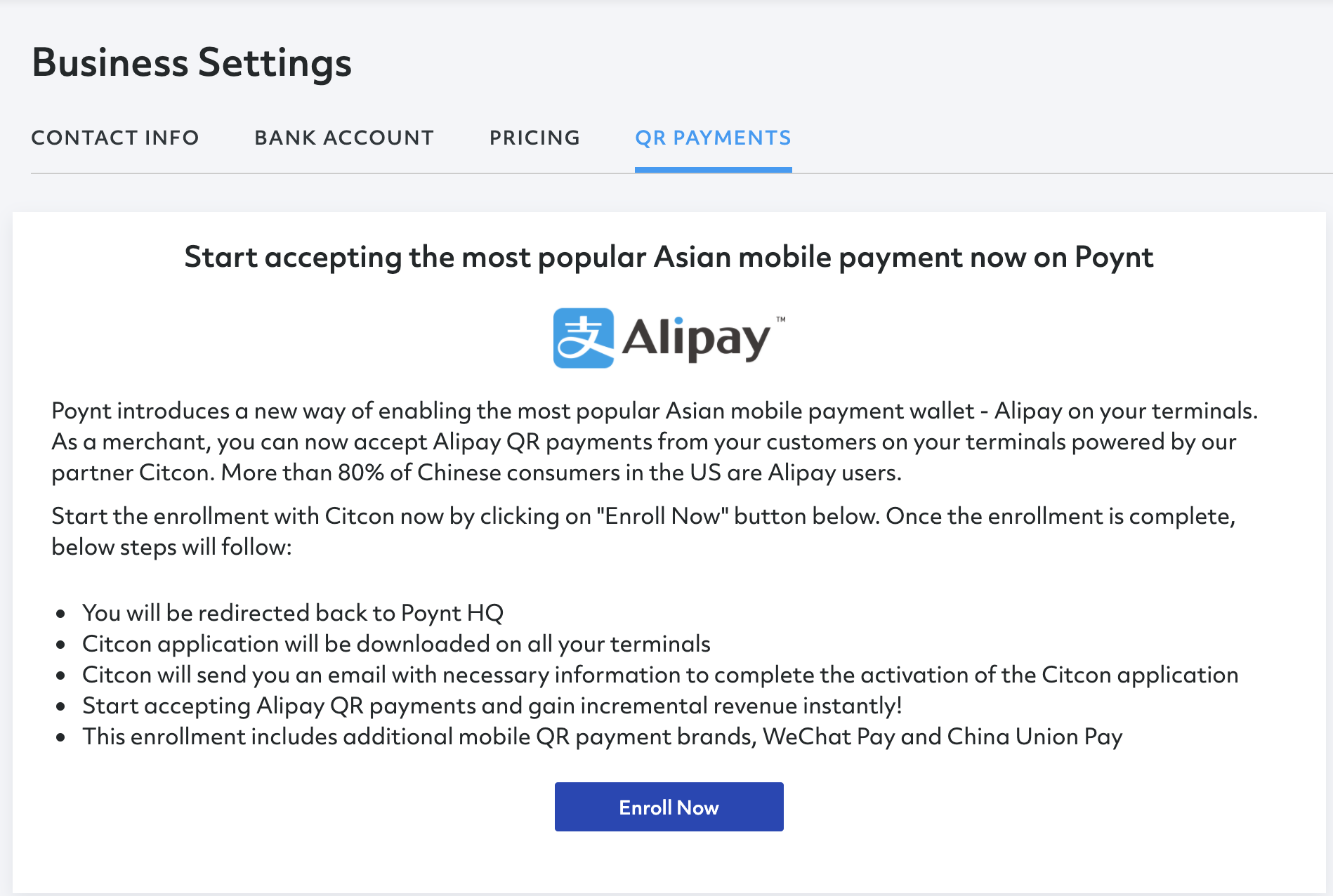Click the TM trademark symbol beside Alipay

[780, 319]
